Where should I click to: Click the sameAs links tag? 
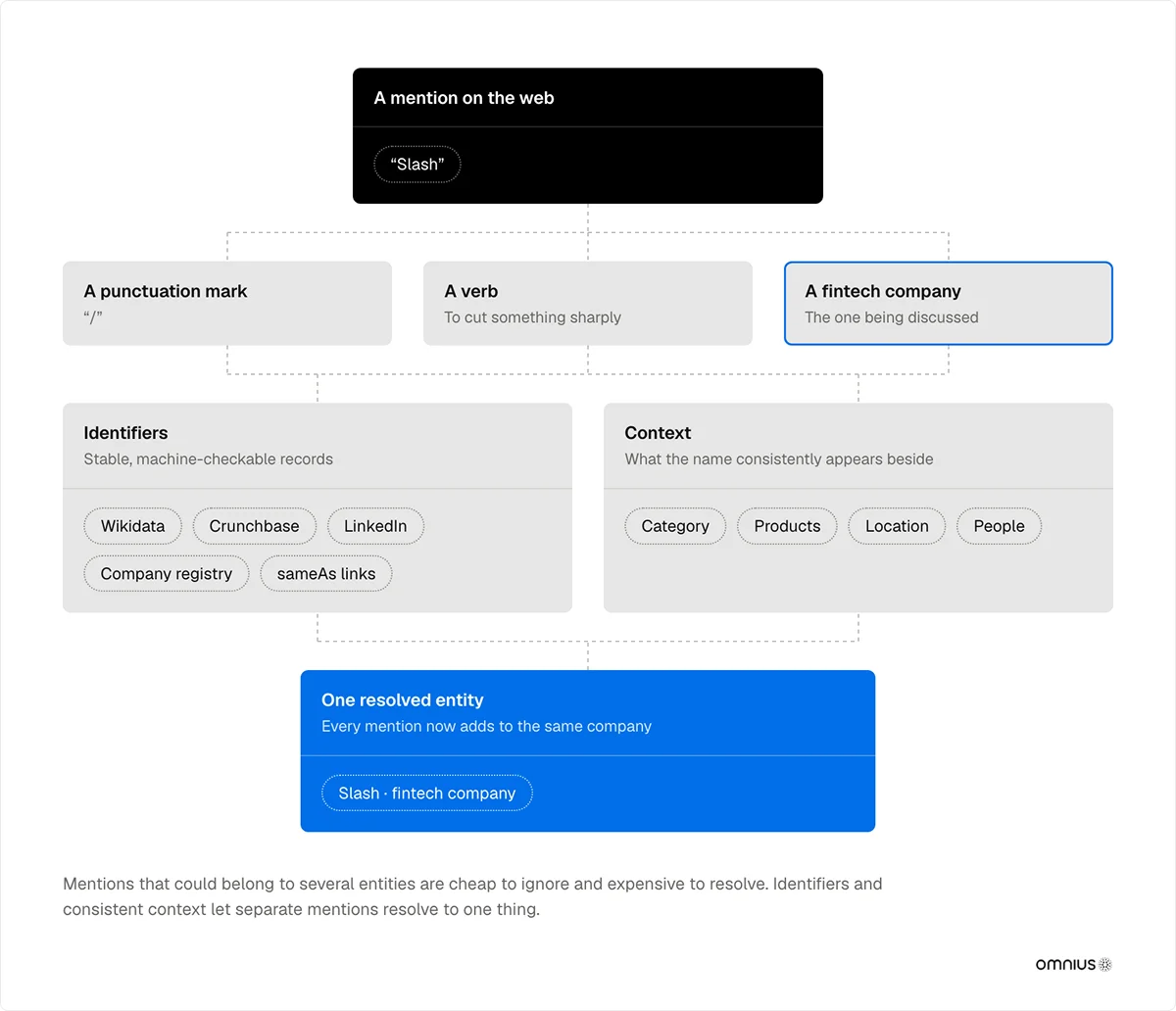pyautogui.click(x=326, y=574)
